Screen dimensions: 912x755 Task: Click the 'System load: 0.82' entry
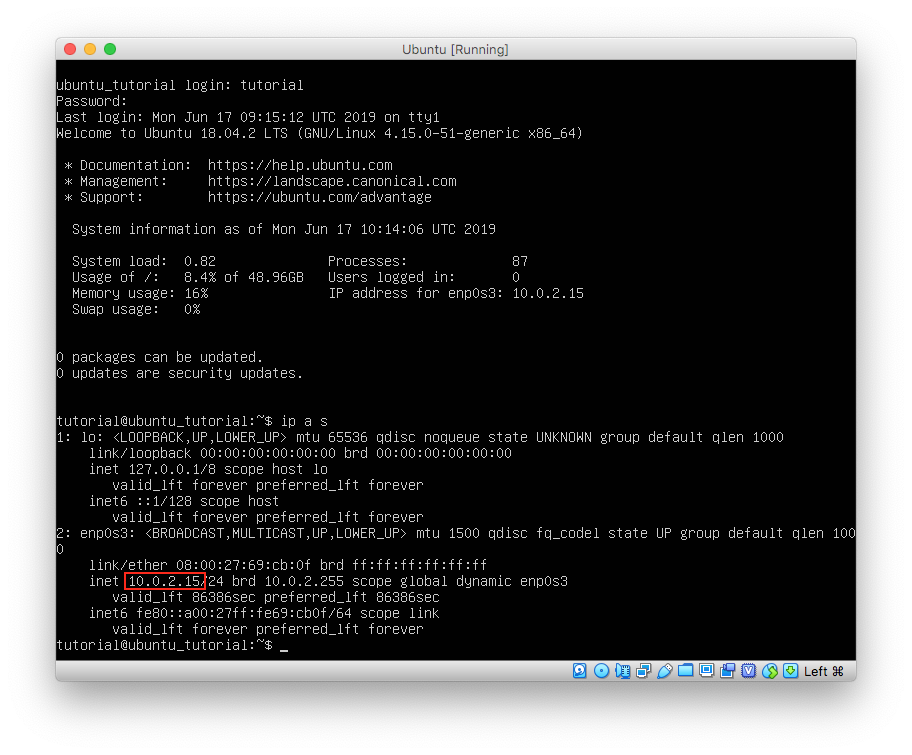pos(144,261)
